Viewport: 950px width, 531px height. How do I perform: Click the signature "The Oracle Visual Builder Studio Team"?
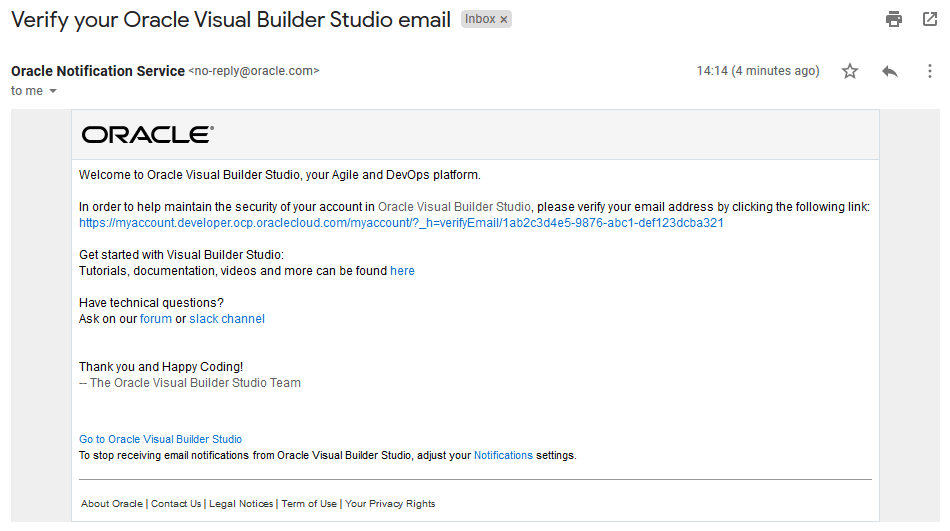[195, 383]
